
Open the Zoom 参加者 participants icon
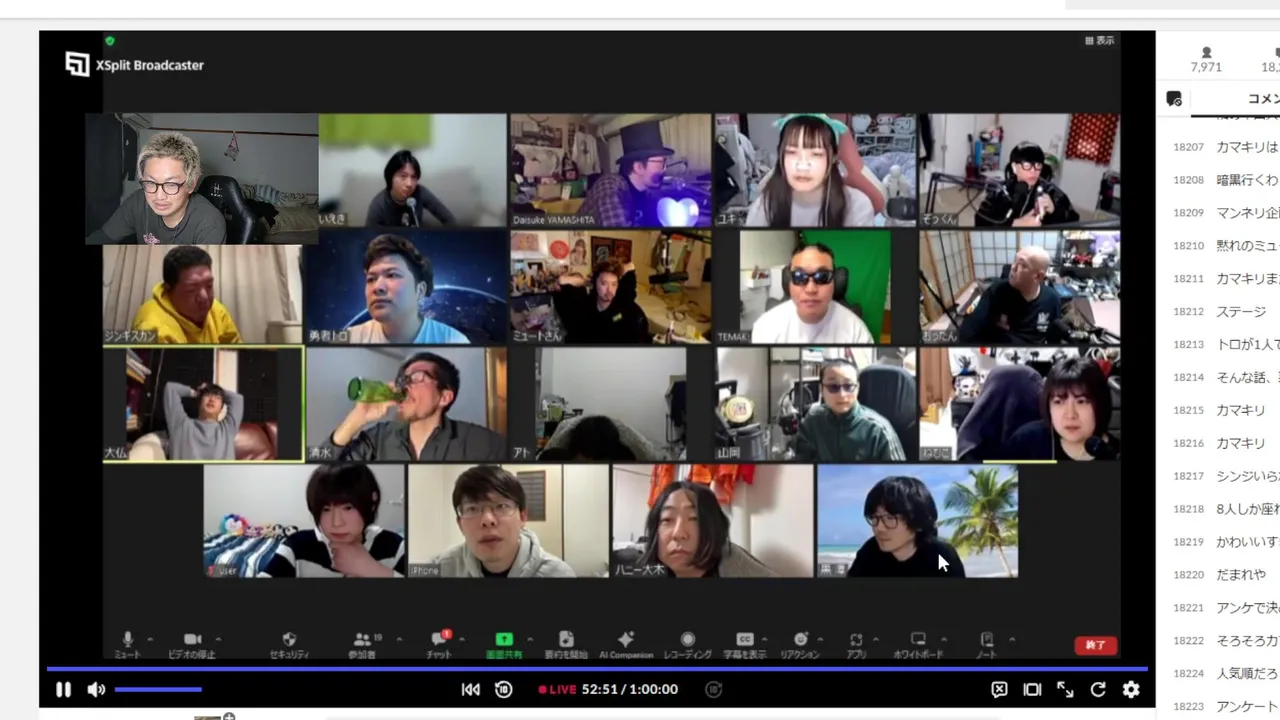[x=364, y=639]
